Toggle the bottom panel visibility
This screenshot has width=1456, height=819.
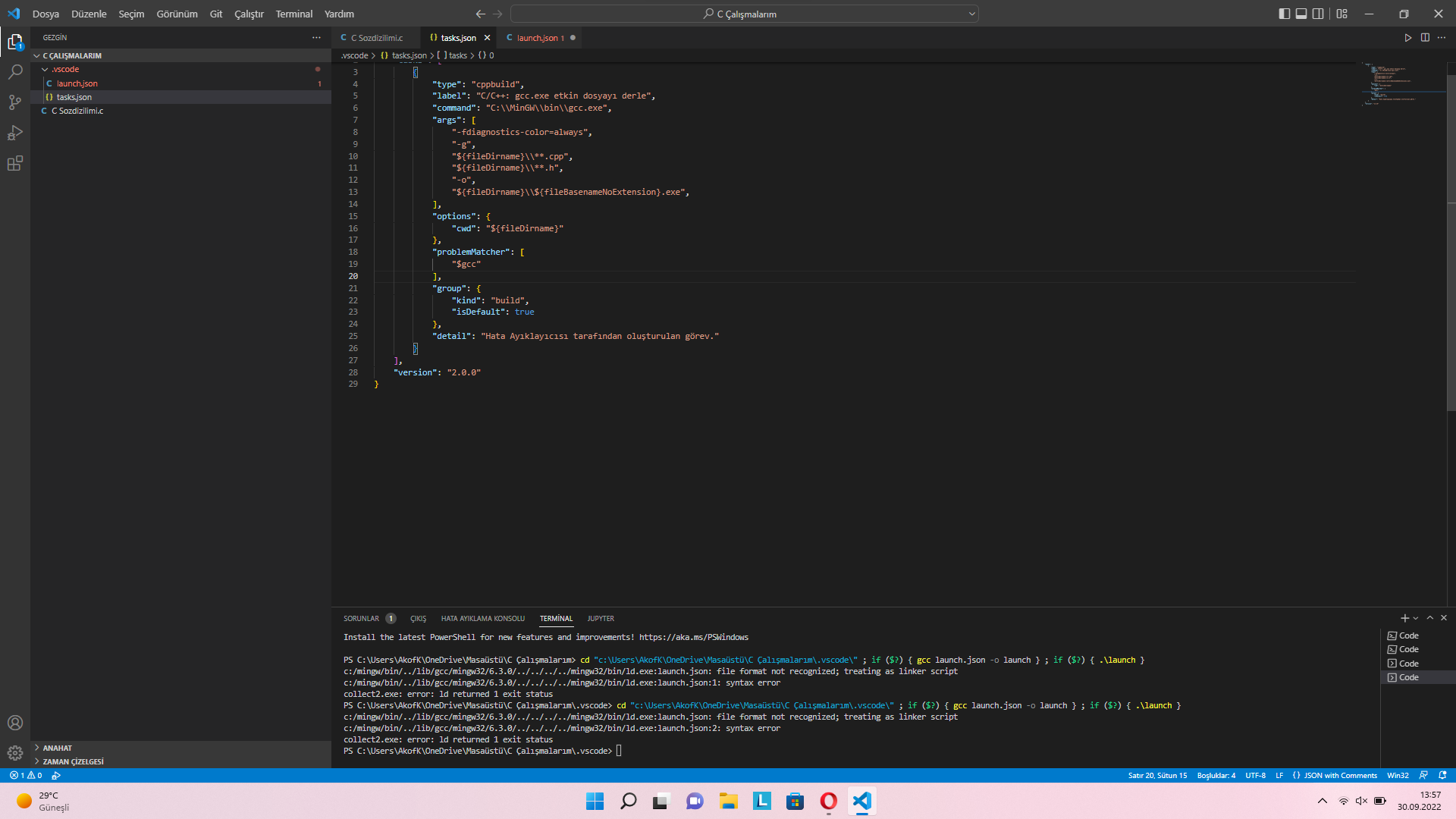point(1301,14)
